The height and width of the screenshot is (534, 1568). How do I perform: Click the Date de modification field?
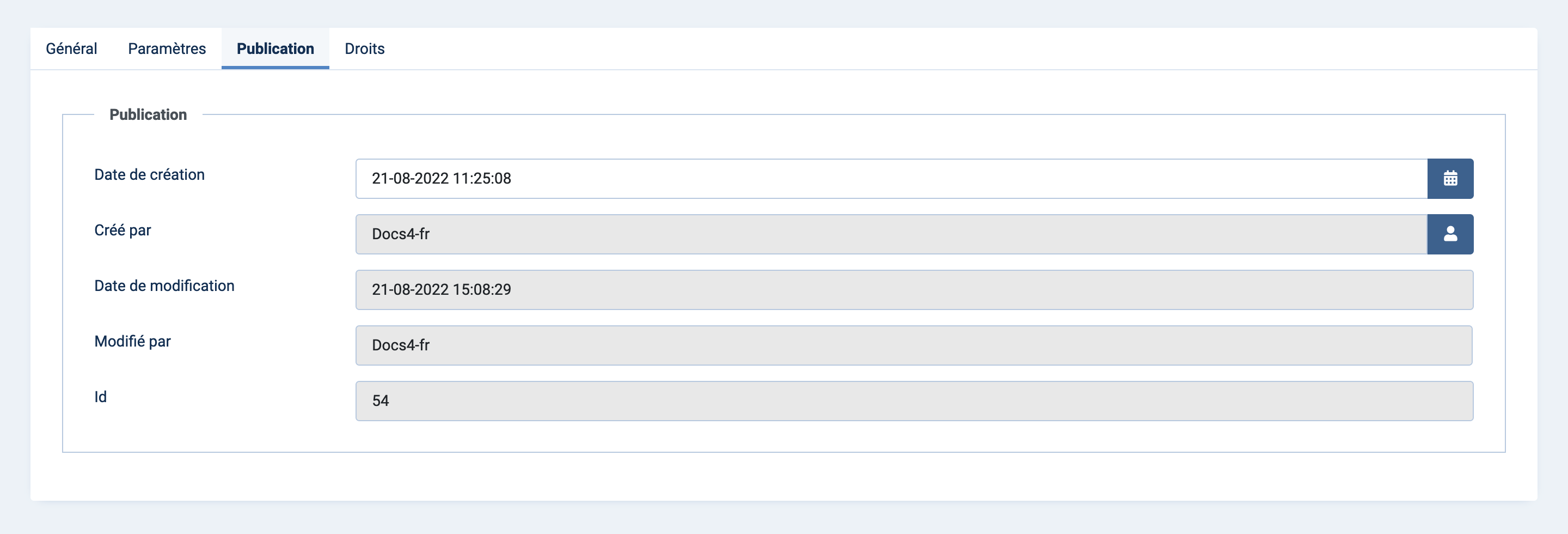tap(914, 290)
